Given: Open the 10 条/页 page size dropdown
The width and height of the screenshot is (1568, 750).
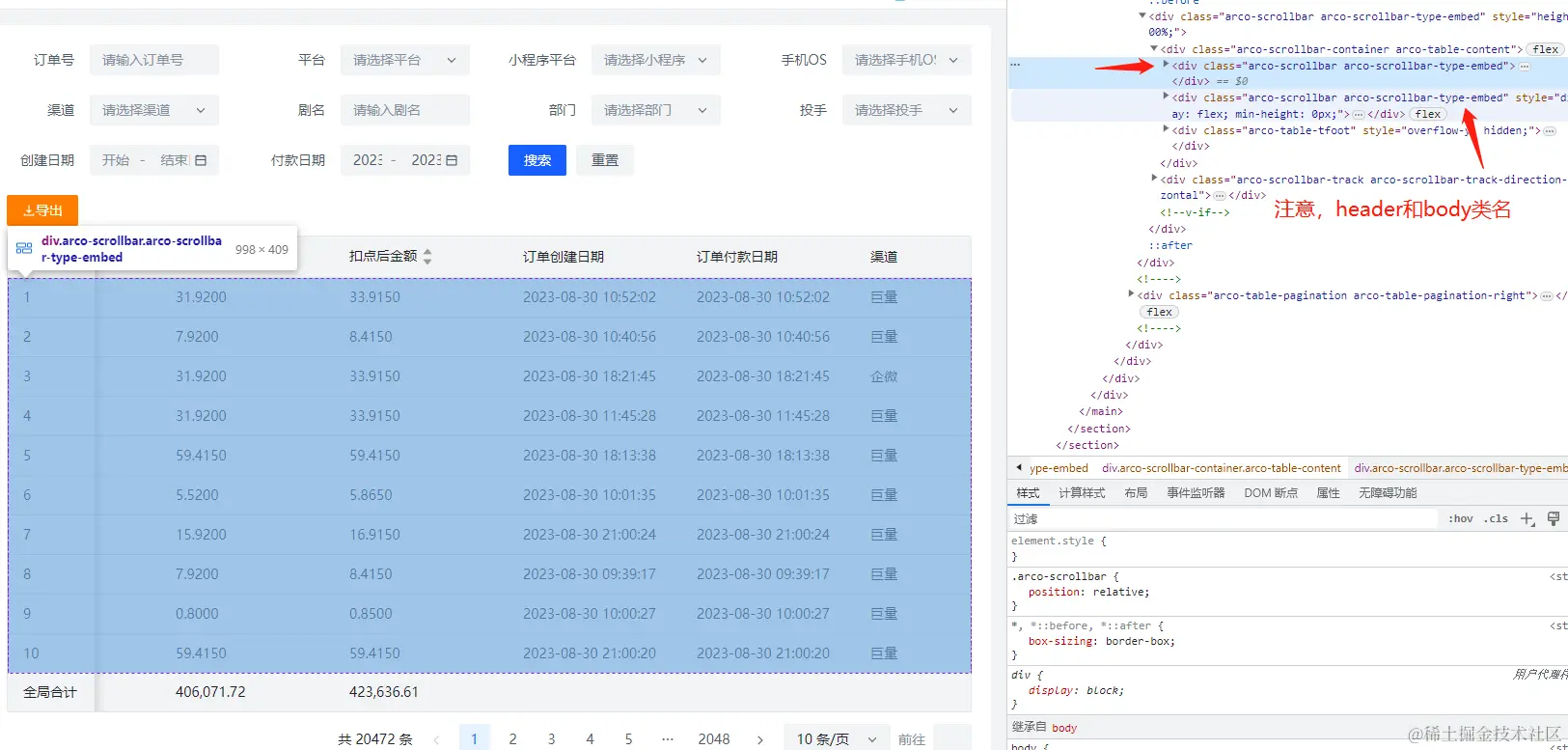Looking at the screenshot, I should click(x=837, y=739).
